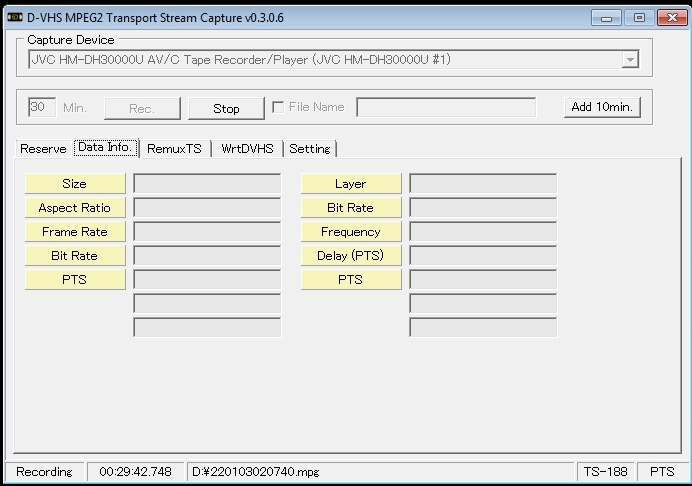Image resolution: width=692 pixels, height=486 pixels.
Task: Click file path D:¥220103020740.mpg
Action: (256, 472)
